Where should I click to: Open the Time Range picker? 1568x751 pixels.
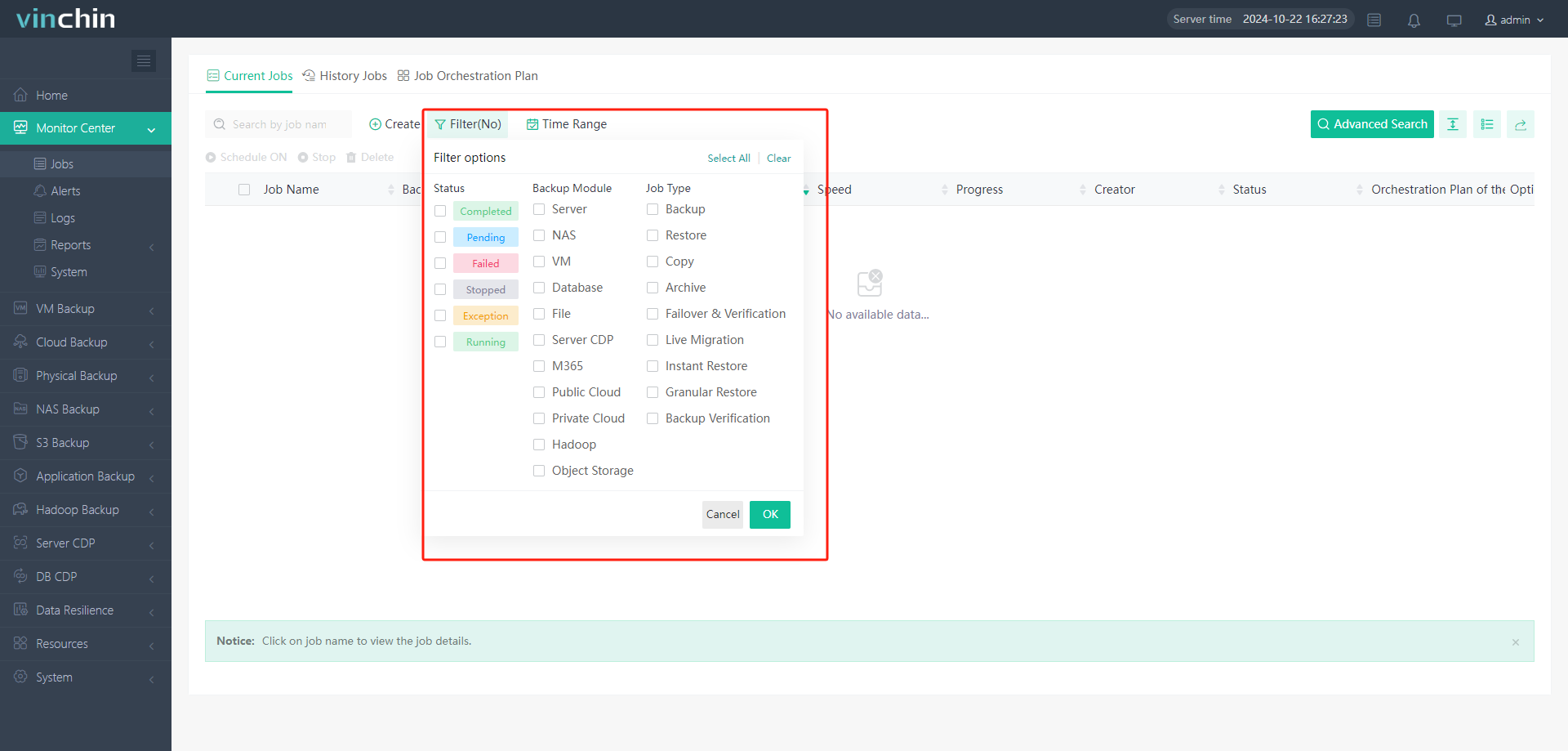click(567, 124)
